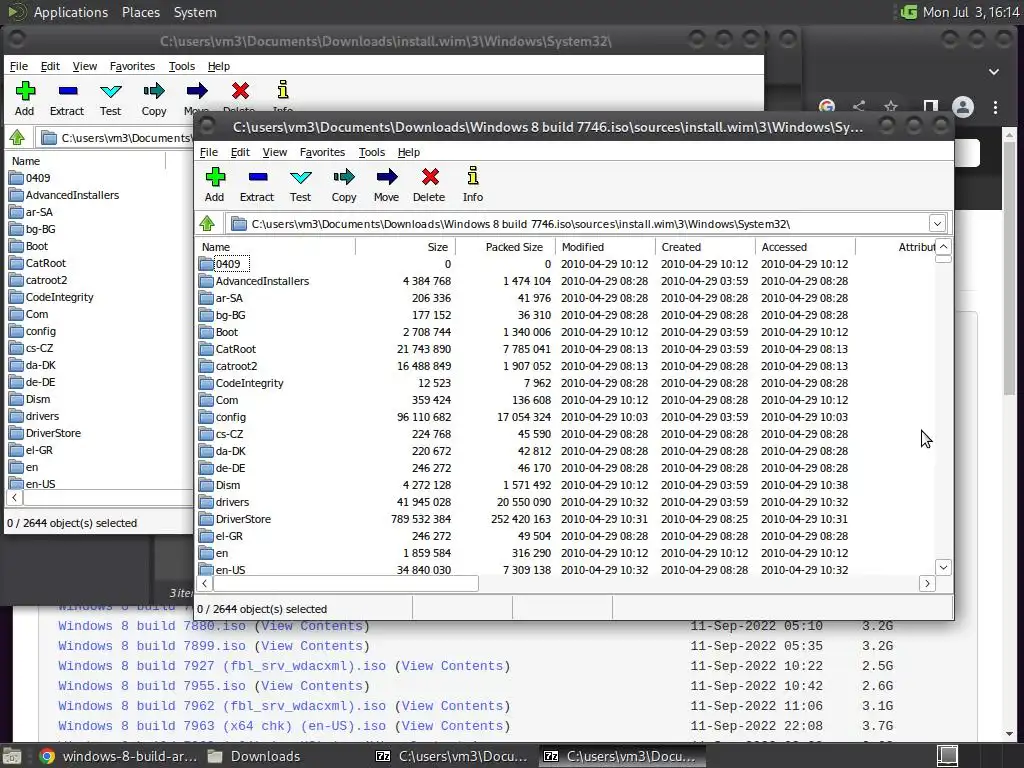Image resolution: width=1024 pixels, height=768 pixels.
Task: Click the show desktop icon in the bottom panel
Action: pos(12,756)
